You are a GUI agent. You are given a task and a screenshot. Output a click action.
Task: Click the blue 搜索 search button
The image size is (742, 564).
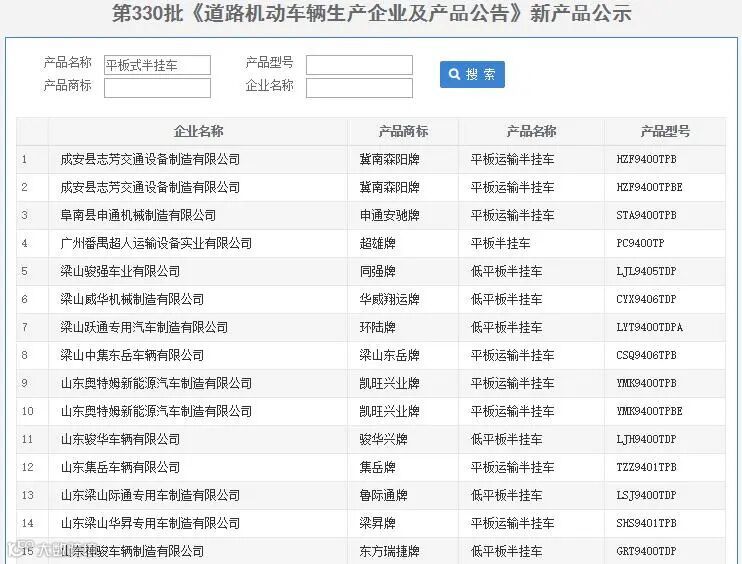pyautogui.click(x=472, y=74)
